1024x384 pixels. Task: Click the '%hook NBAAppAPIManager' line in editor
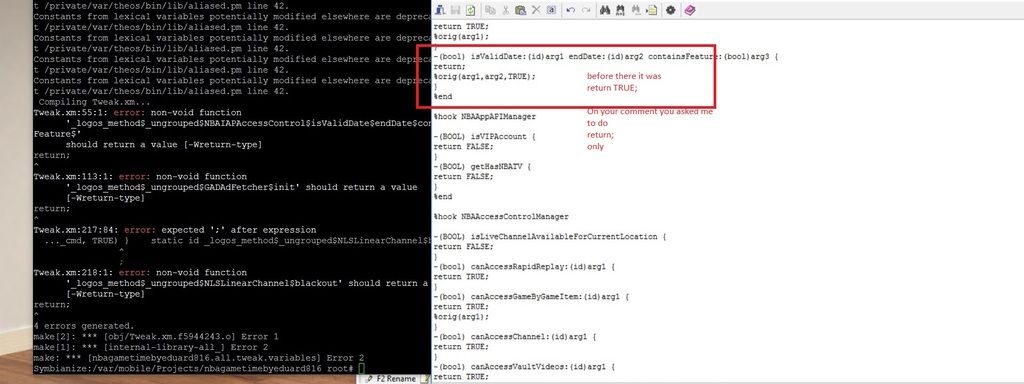(485, 117)
